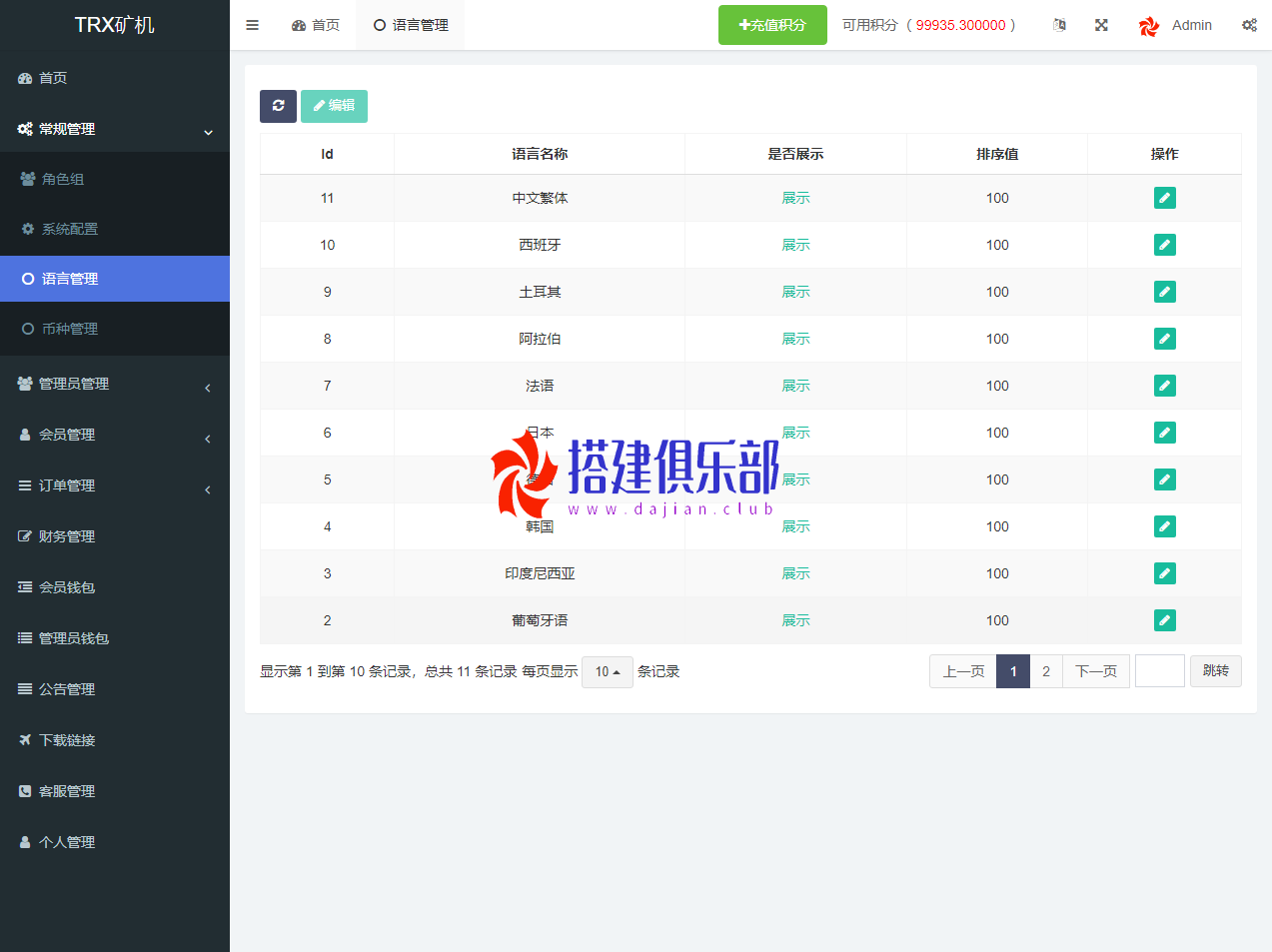Click the page number jump input field
The height and width of the screenshot is (952, 1272).
coord(1159,671)
